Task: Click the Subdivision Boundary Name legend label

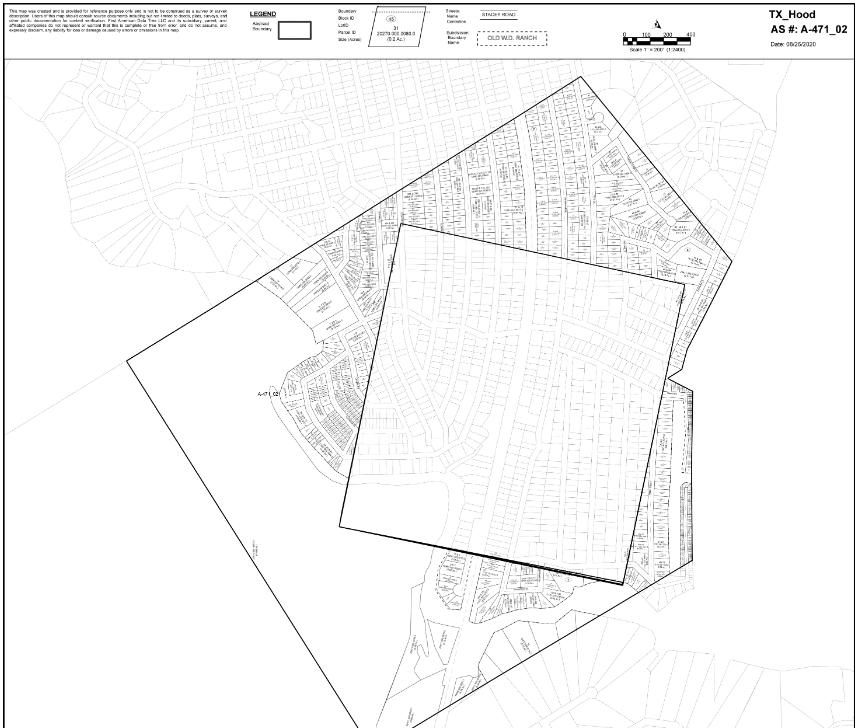Action: (x=456, y=37)
